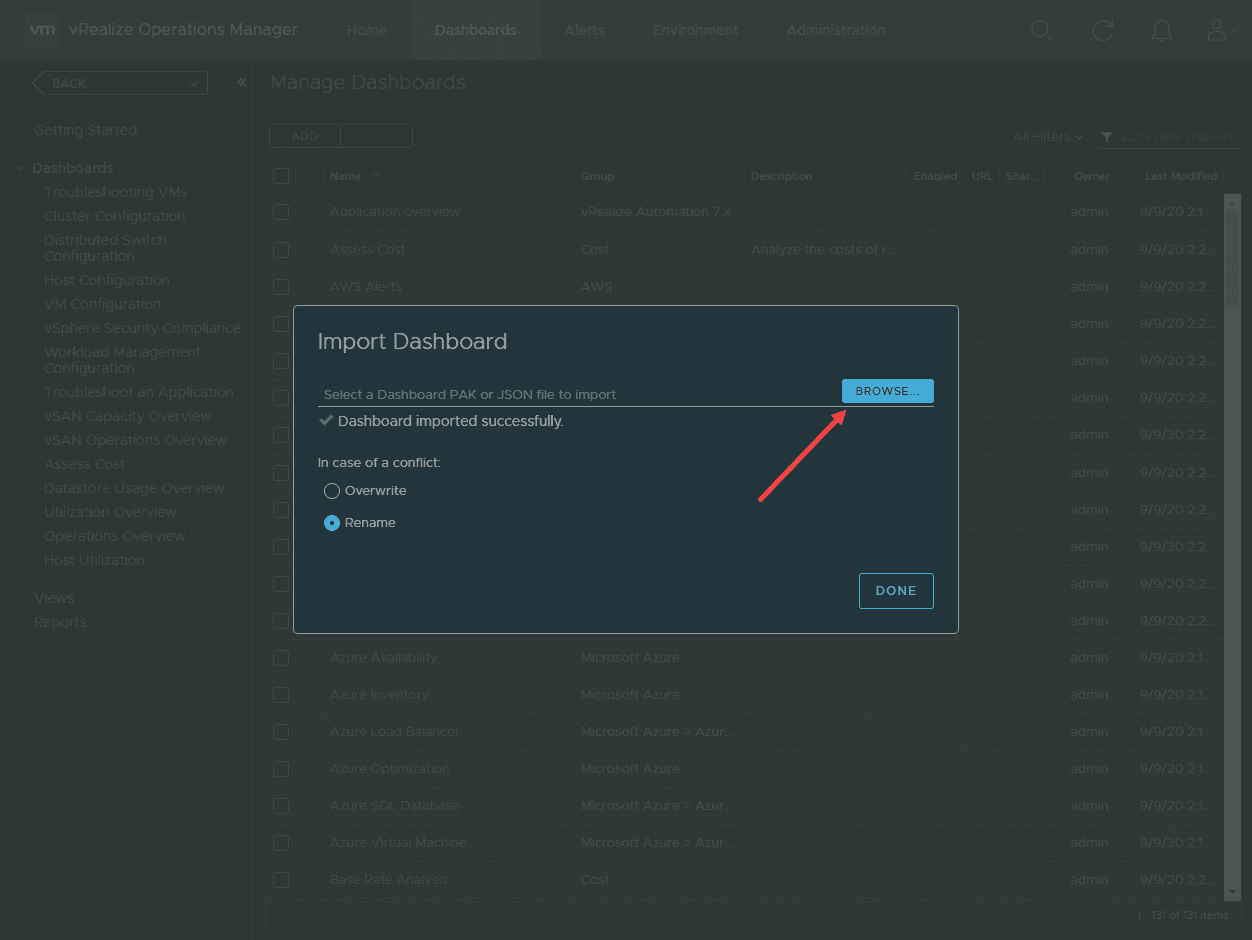
Task: Collapse the sidebar using the double-chevron icon
Action: [x=240, y=83]
